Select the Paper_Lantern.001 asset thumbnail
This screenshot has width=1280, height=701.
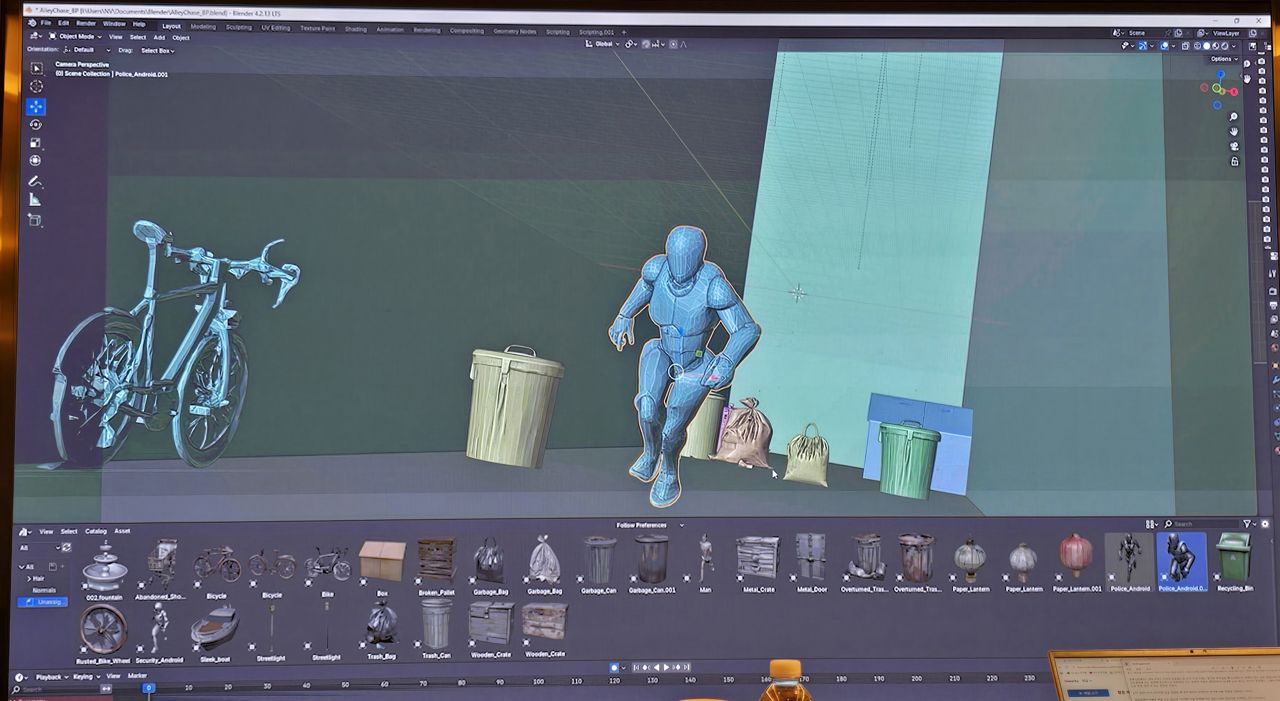point(1076,559)
